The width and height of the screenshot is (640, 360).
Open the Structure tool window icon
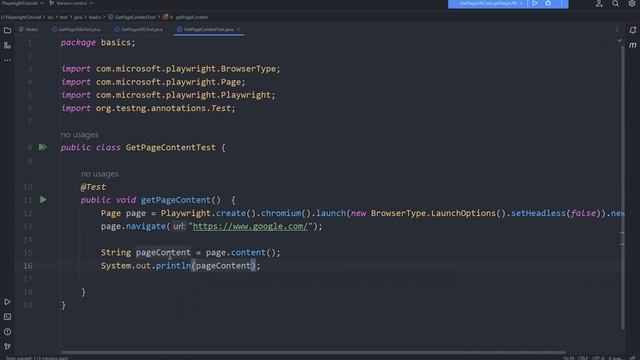7,45
